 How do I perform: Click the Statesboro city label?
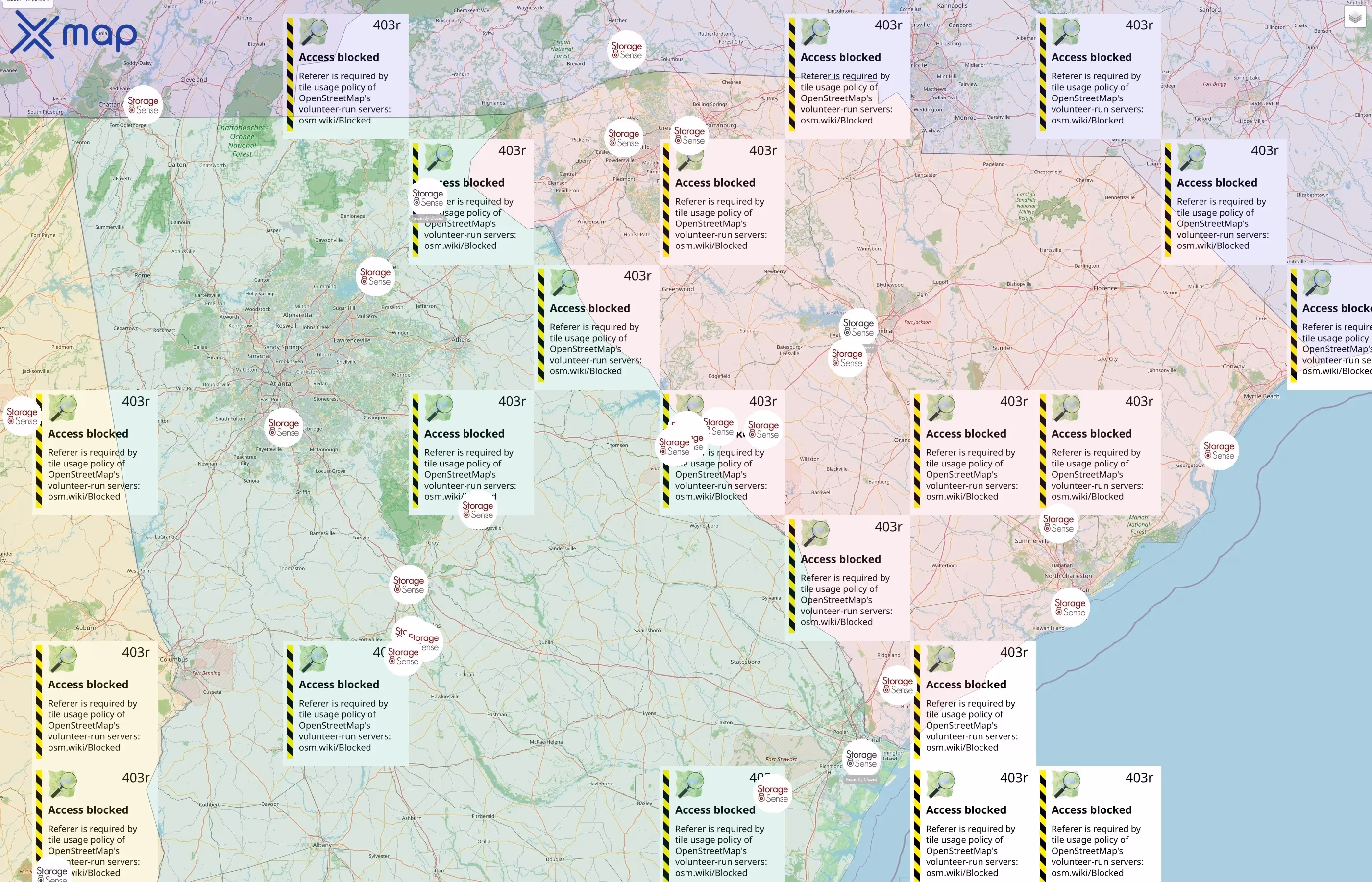[x=746, y=661]
